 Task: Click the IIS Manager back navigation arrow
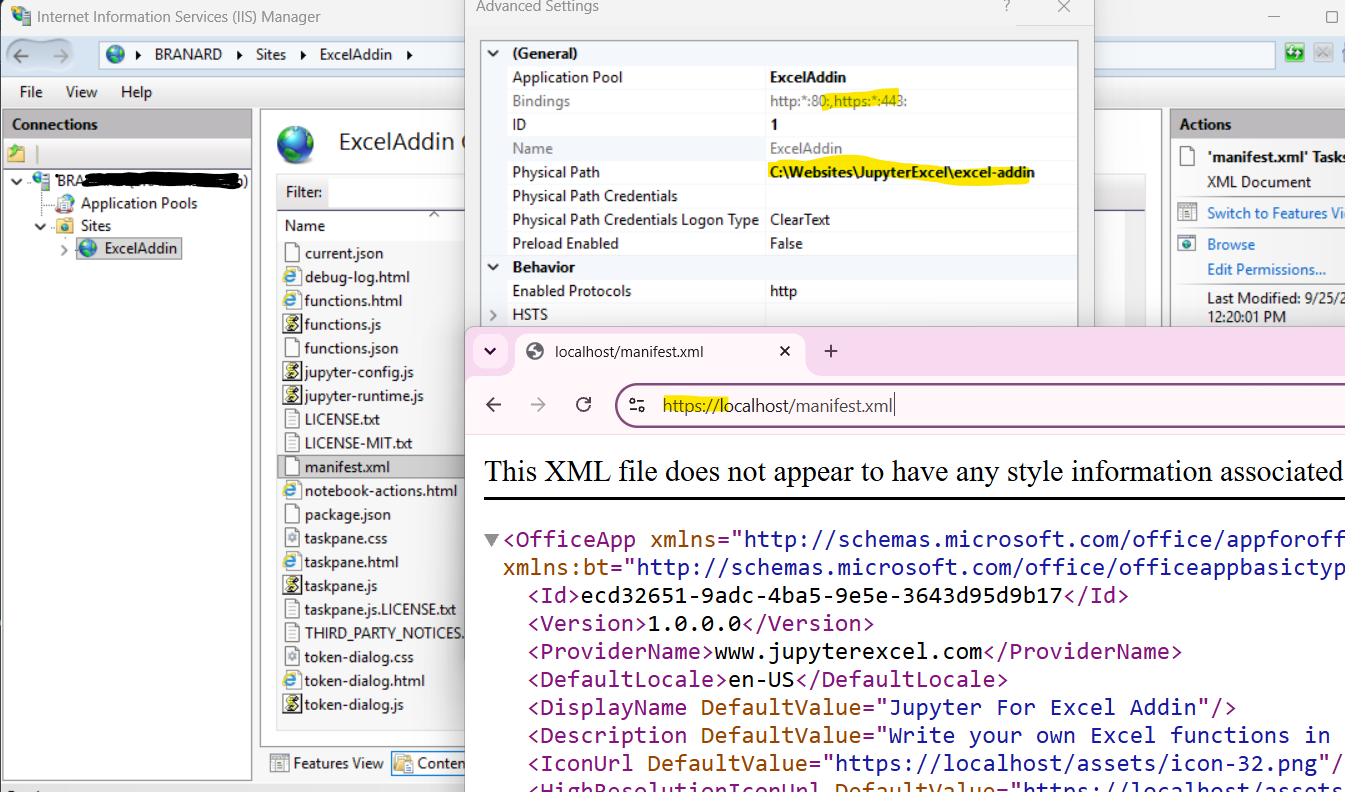22,55
